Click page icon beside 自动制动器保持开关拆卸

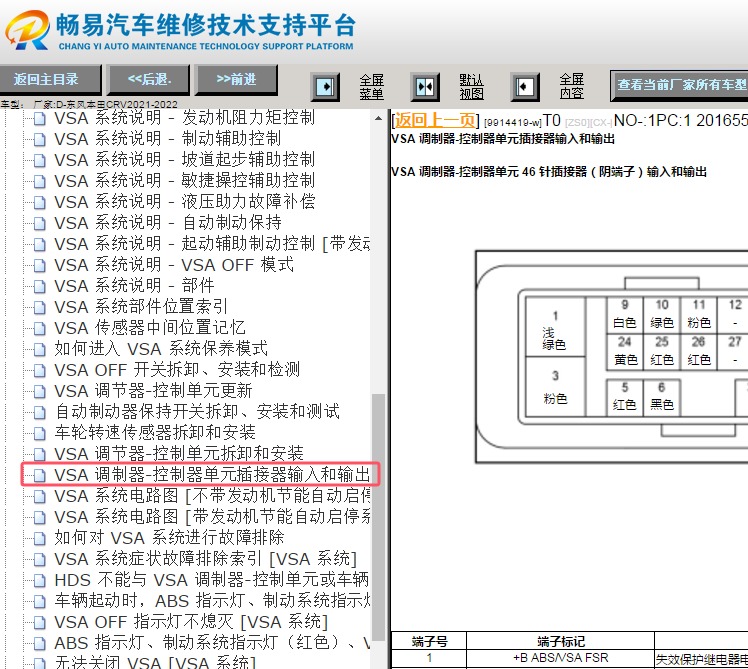click(x=40, y=412)
